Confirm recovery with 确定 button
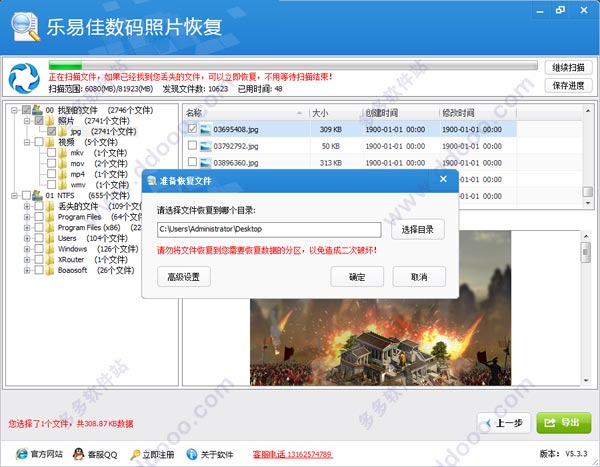 click(x=357, y=276)
